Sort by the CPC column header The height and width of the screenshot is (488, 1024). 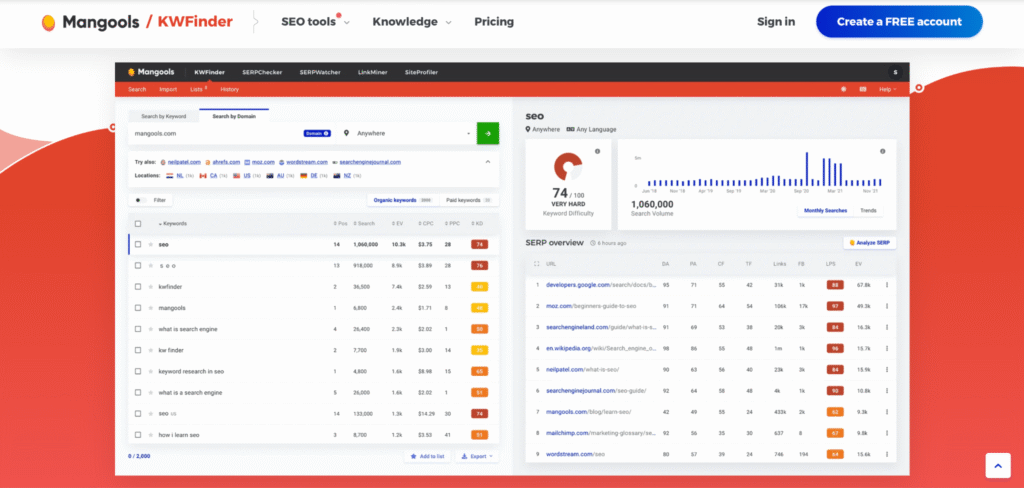tap(425, 223)
